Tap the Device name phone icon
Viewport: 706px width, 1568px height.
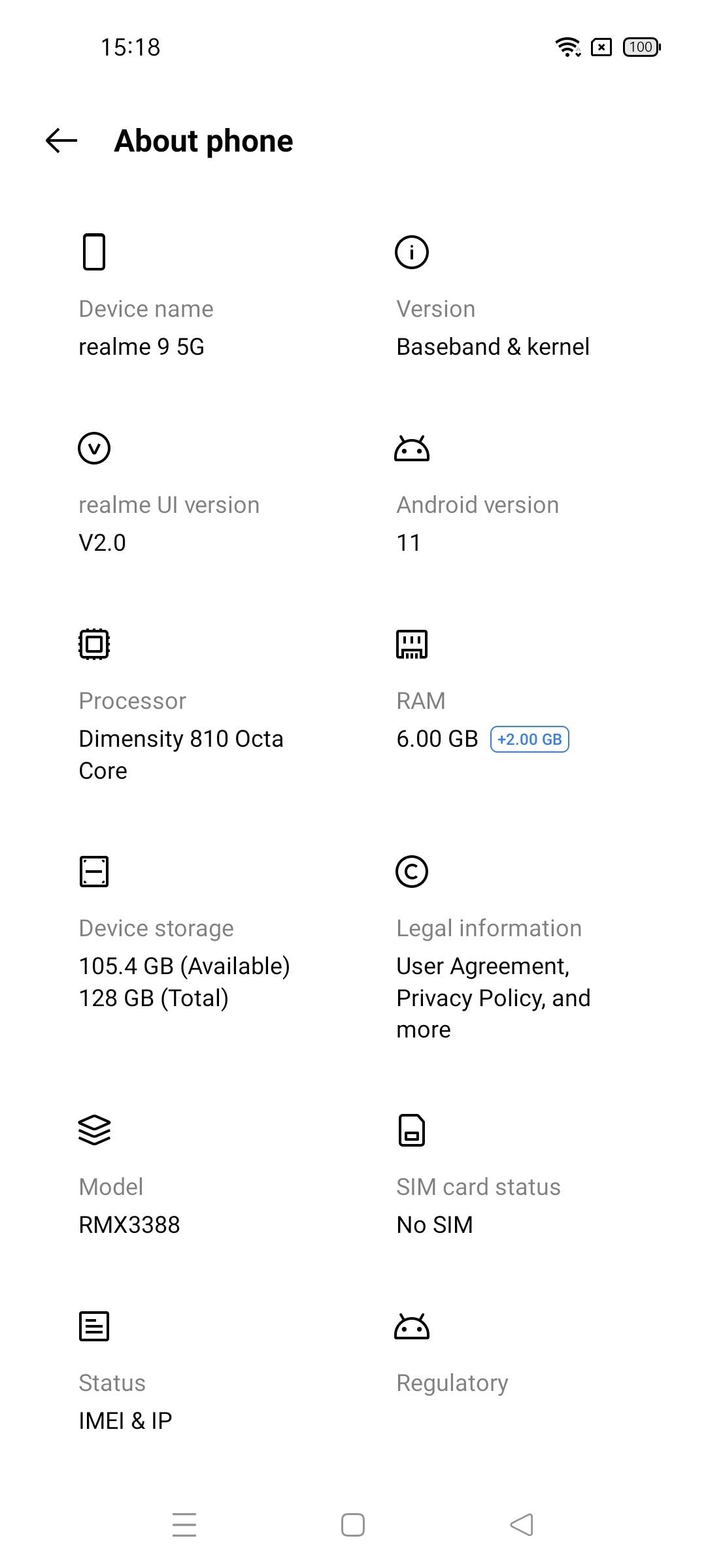click(x=94, y=252)
